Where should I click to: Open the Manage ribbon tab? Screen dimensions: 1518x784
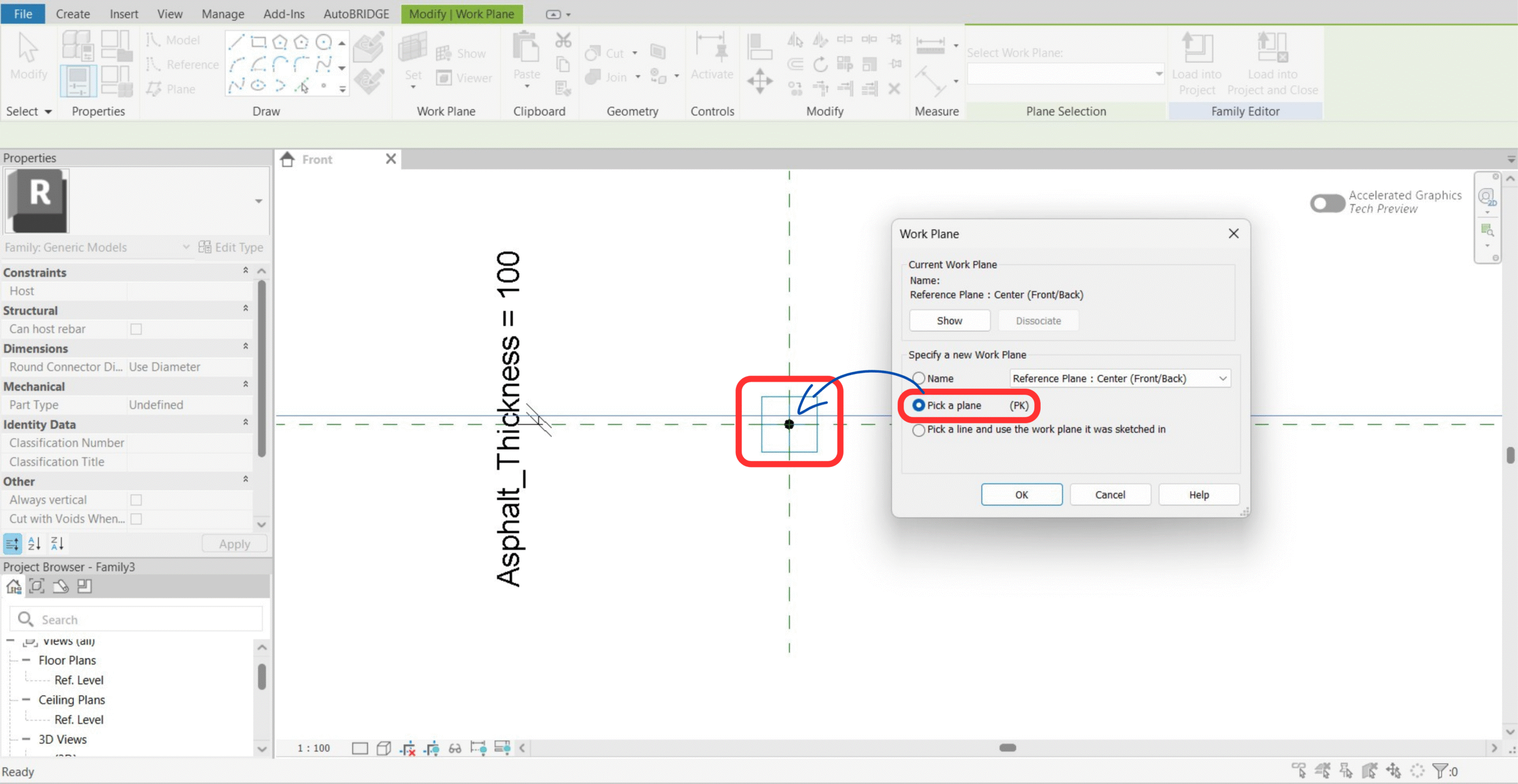coord(222,14)
